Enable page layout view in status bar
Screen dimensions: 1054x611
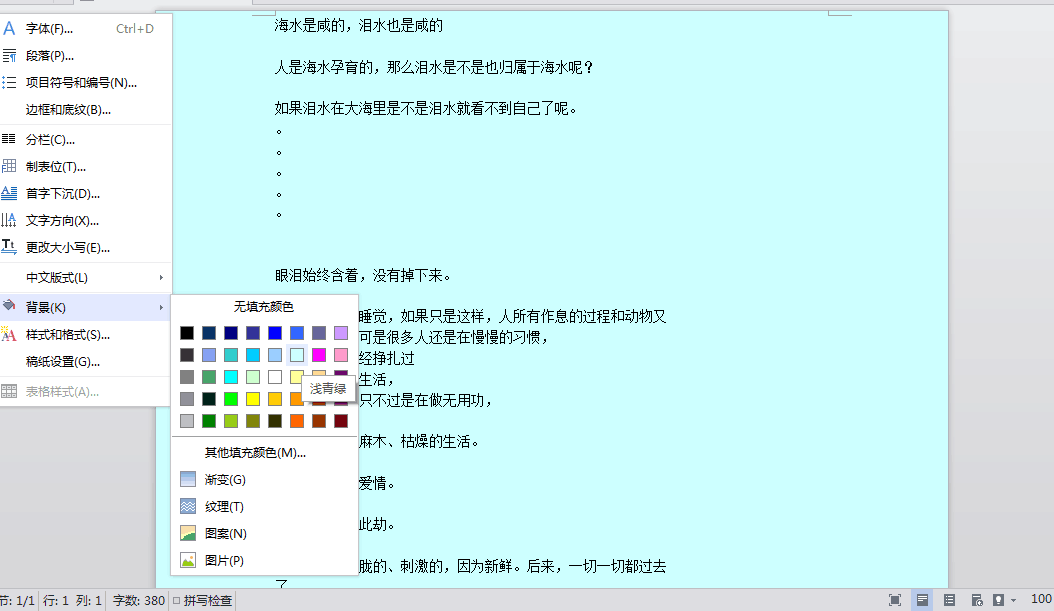(x=922, y=600)
